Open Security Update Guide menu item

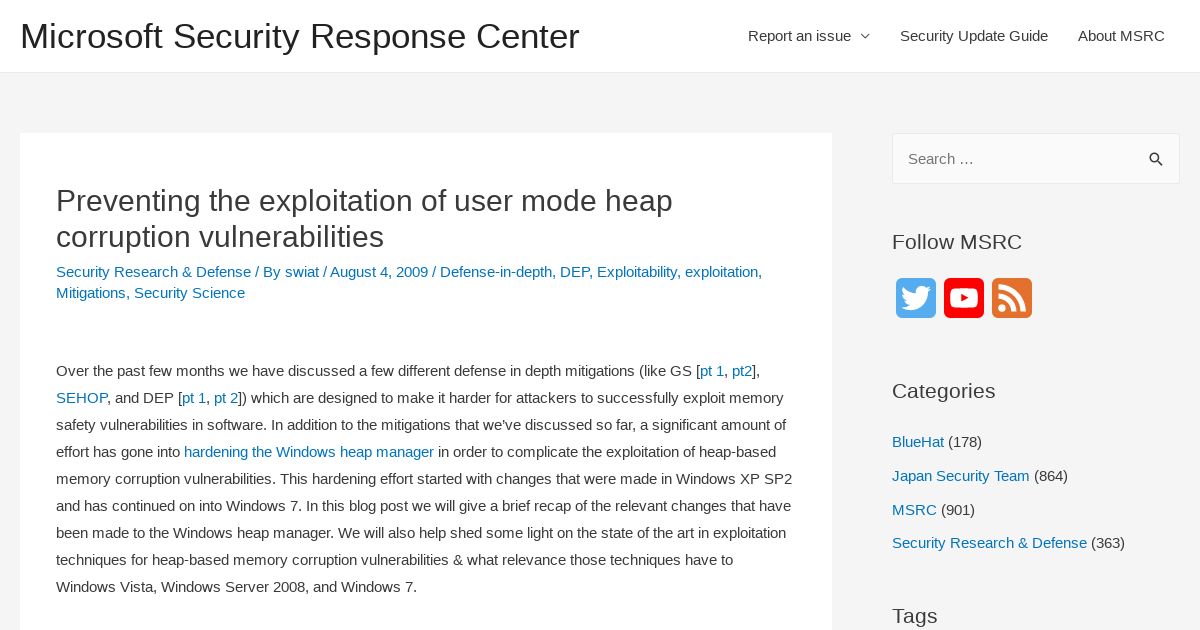tap(974, 36)
